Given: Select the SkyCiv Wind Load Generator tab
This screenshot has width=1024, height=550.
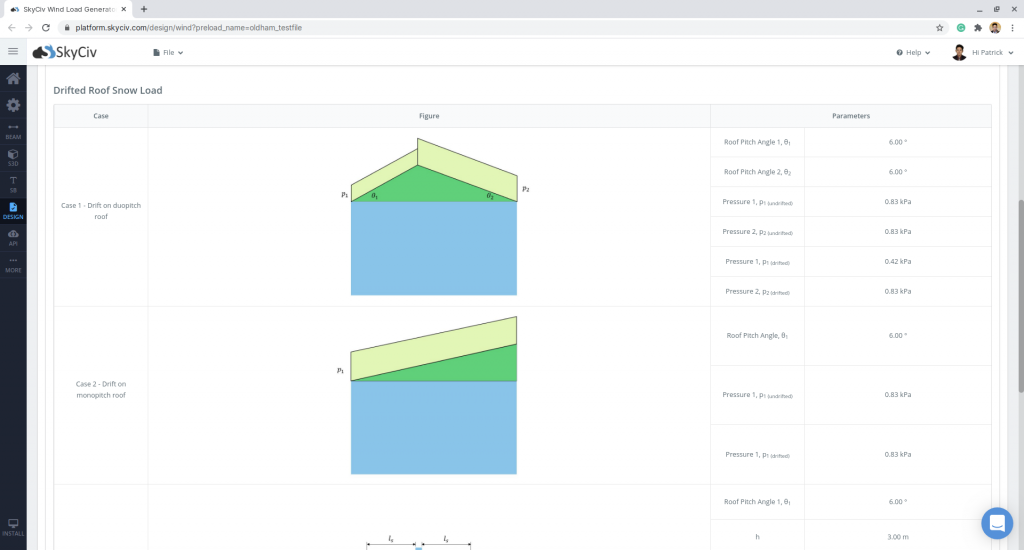Looking at the screenshot, I should click(65, 9).
